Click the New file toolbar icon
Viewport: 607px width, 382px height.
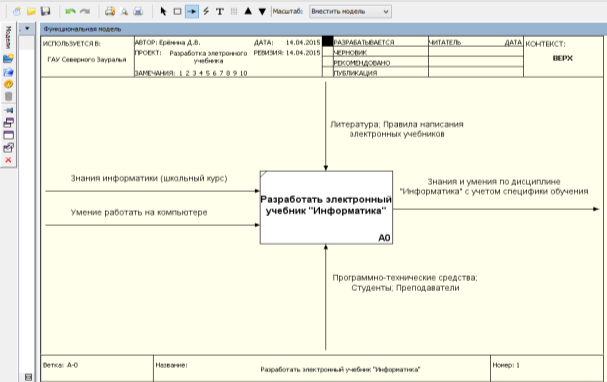click(17, 12)
